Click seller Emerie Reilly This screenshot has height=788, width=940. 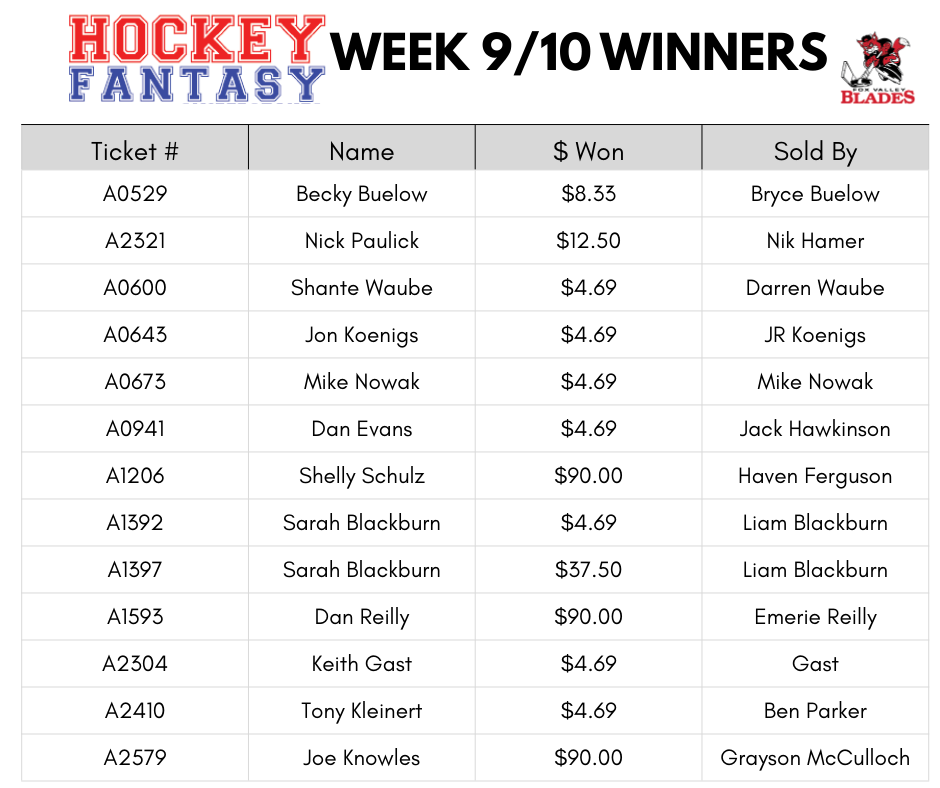pos(815,617)
